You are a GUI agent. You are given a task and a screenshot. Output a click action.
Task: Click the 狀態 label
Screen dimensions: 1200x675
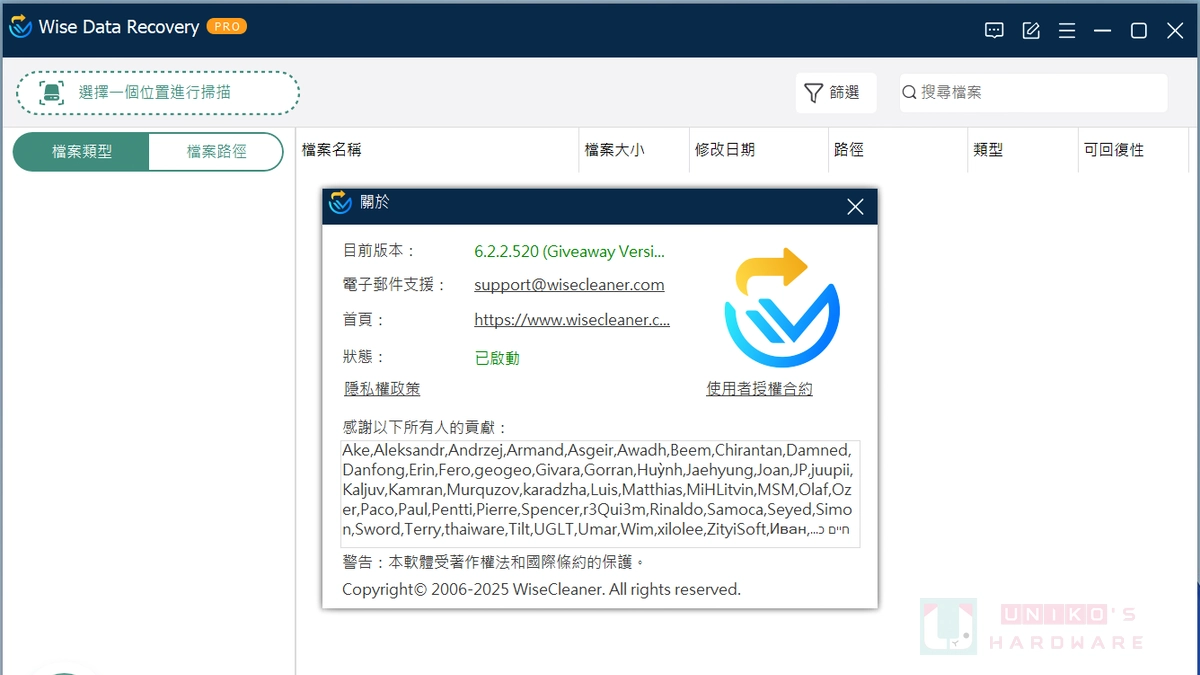[364, 357]
